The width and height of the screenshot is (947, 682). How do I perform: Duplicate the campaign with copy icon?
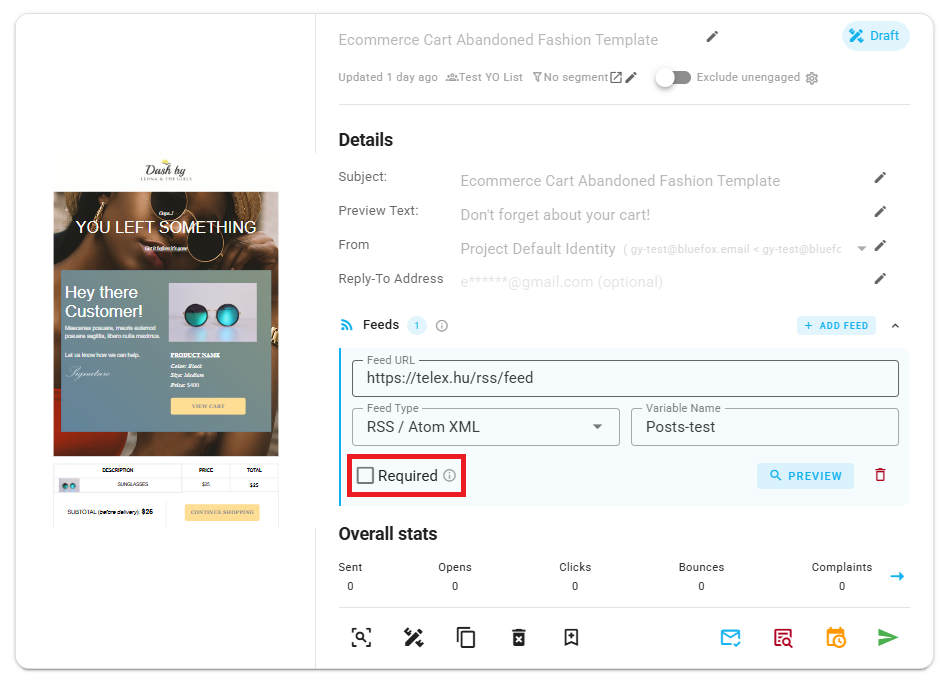[466, 637]
